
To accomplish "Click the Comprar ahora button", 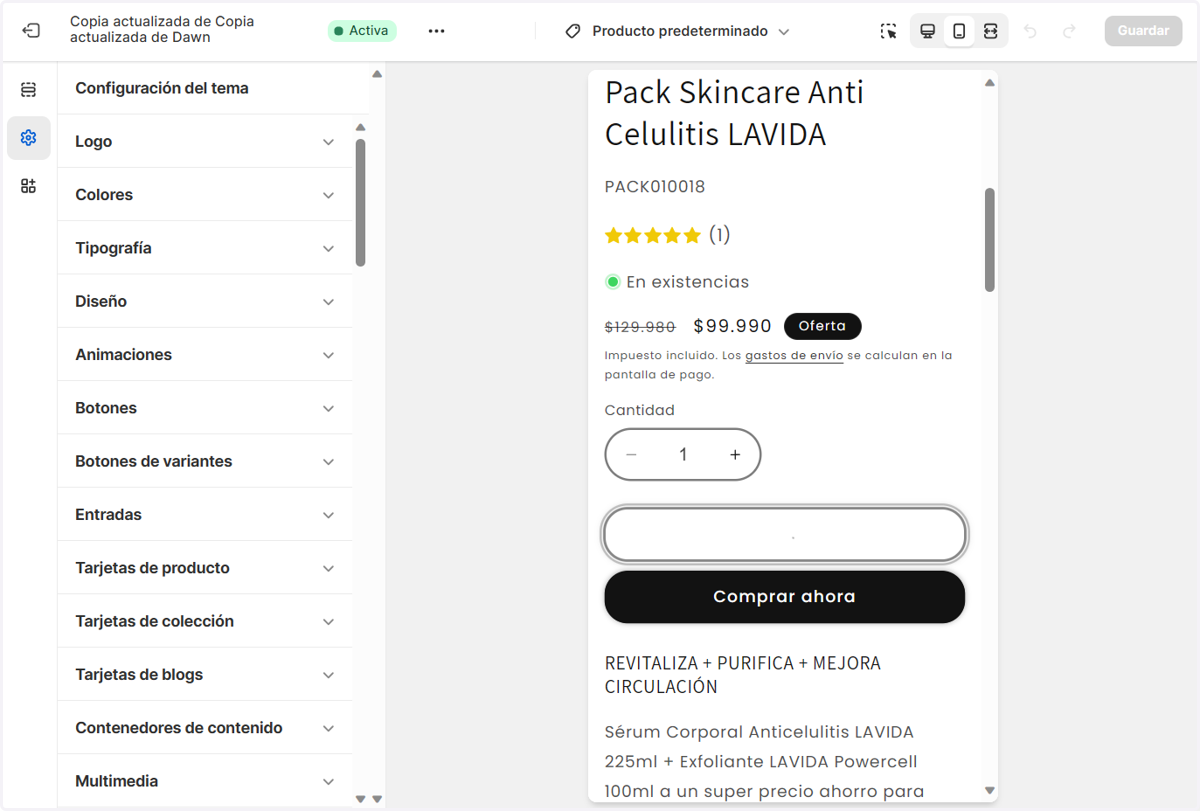I will click(785, 597).
